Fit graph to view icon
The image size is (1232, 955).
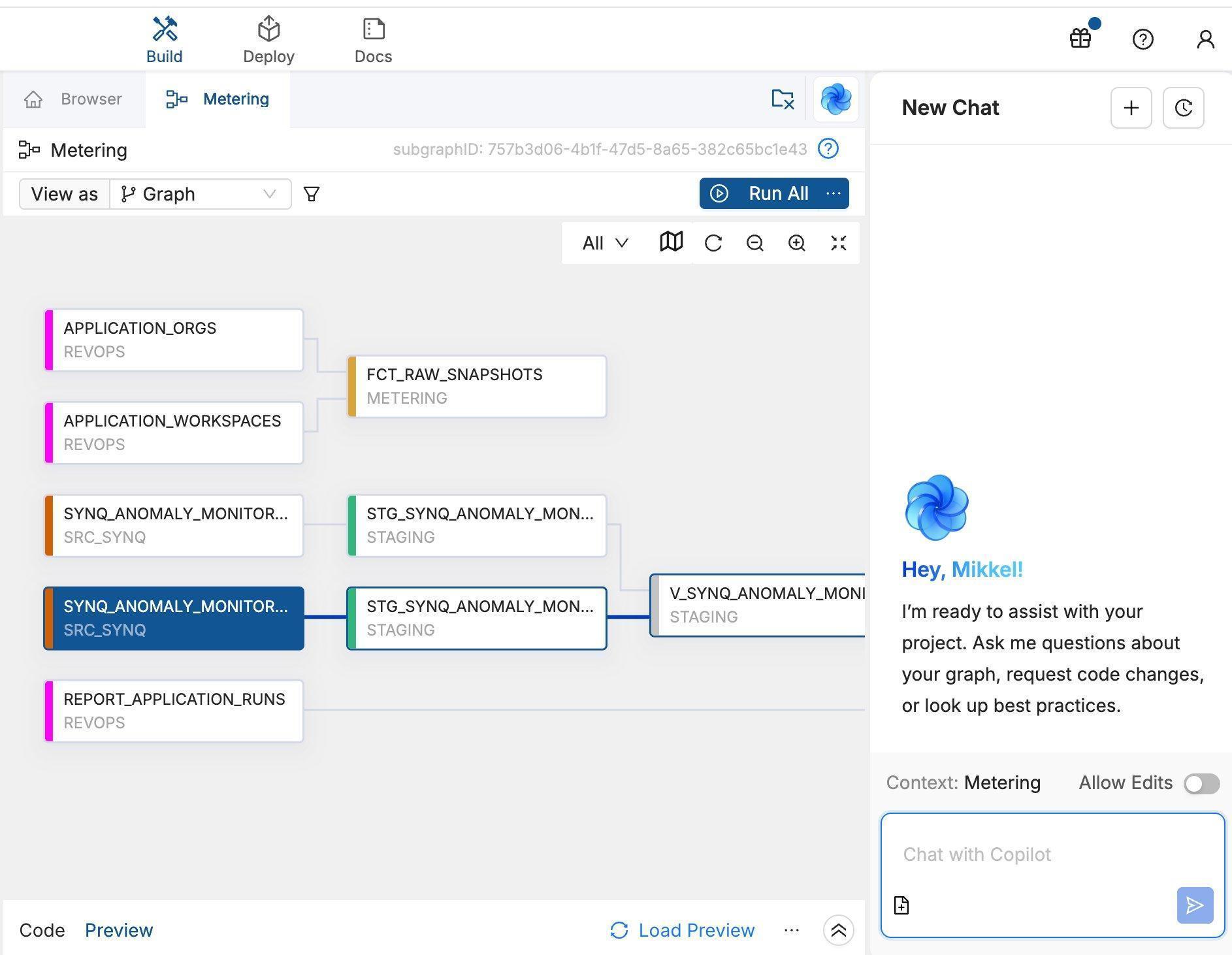838,243
